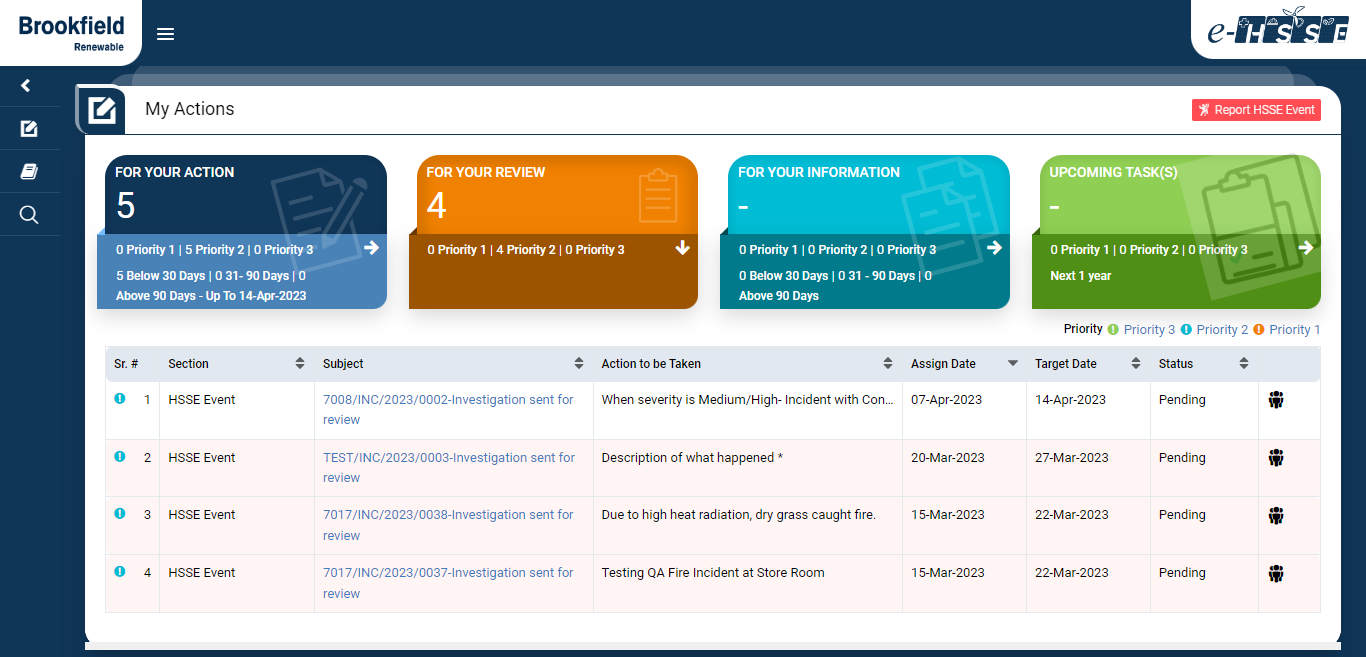Collapse sidebar with left chevron icon

coord(26,86)
